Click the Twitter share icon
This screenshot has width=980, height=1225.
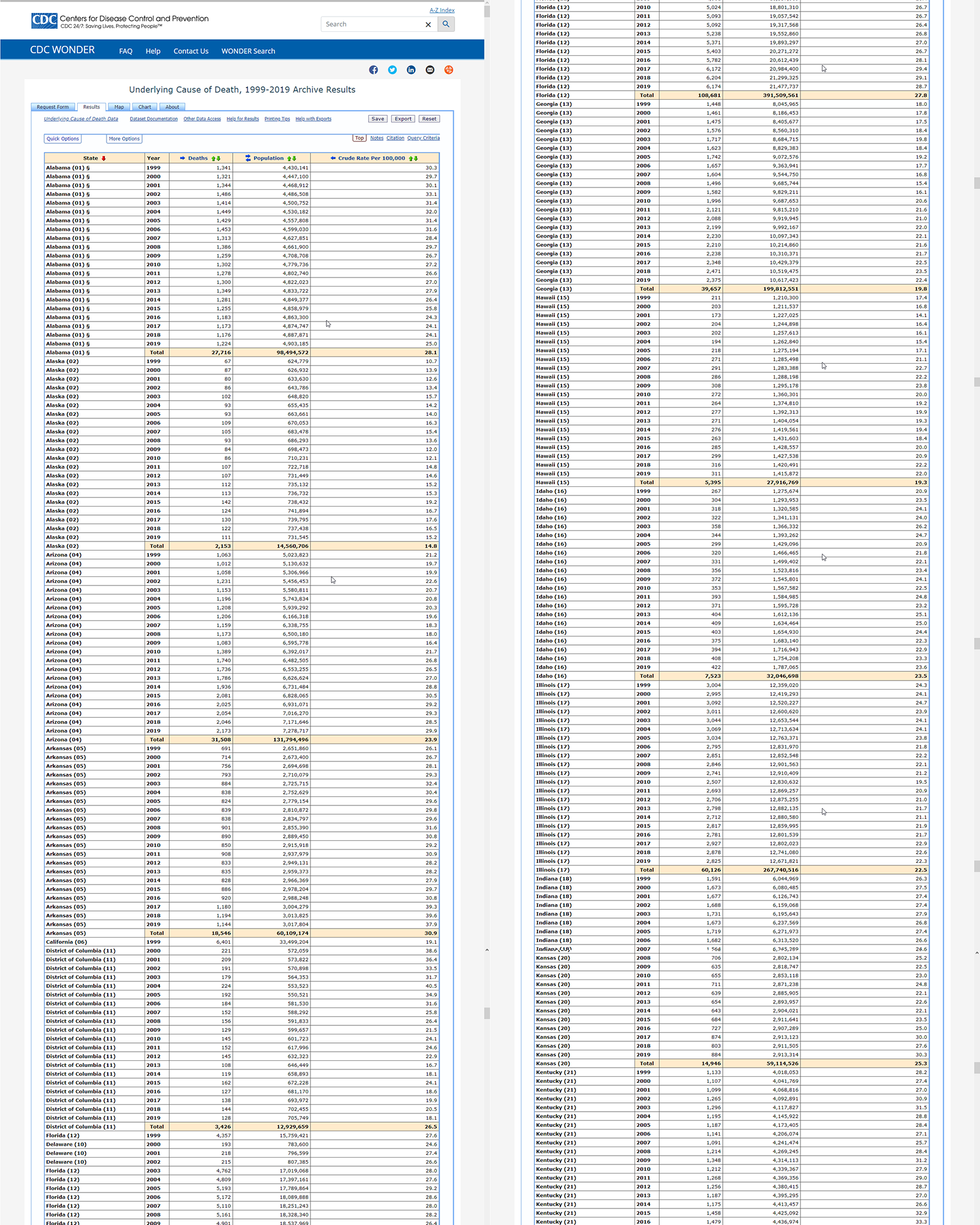(392, 70)
